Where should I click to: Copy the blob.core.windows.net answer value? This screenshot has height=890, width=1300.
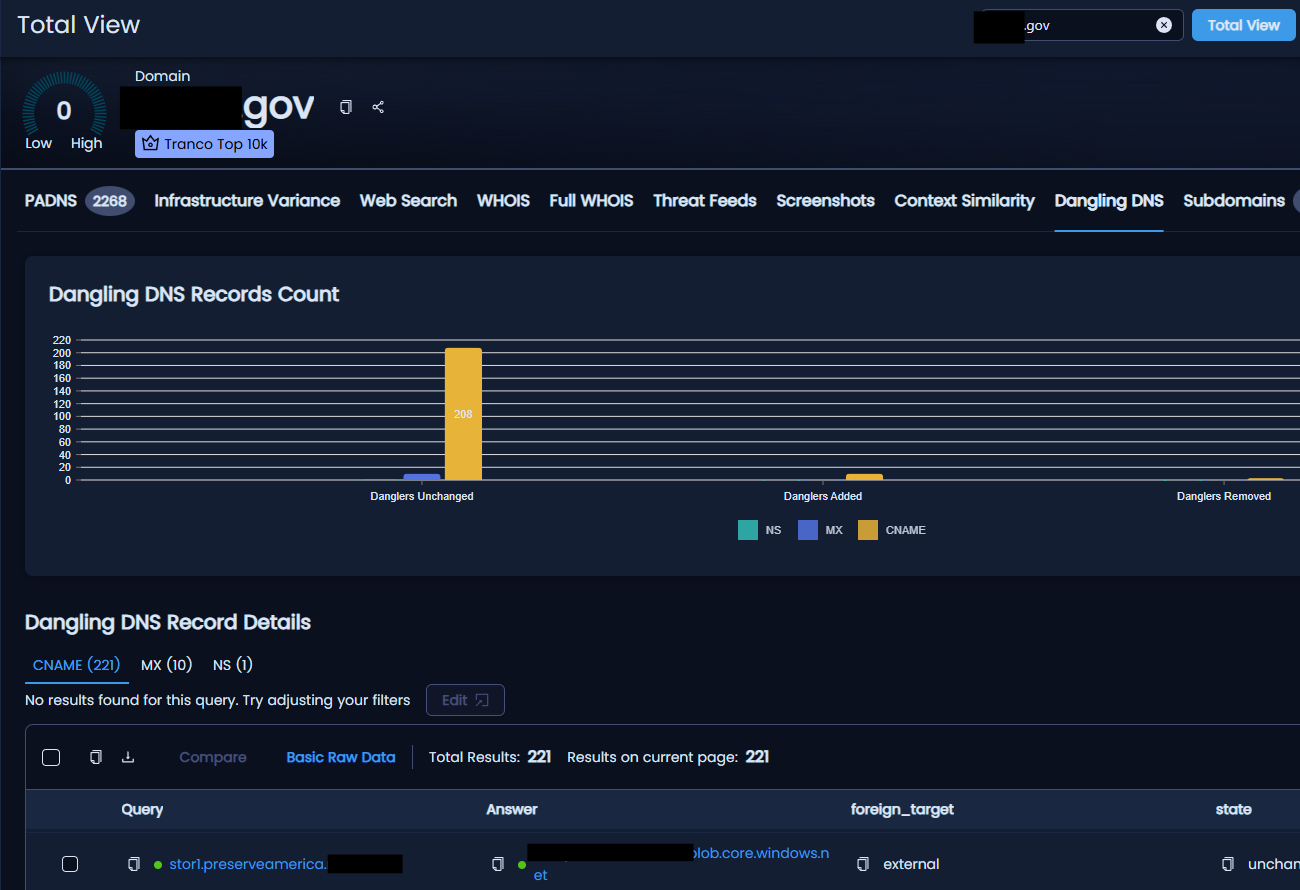pyautogui.click(x=498, y=864)
